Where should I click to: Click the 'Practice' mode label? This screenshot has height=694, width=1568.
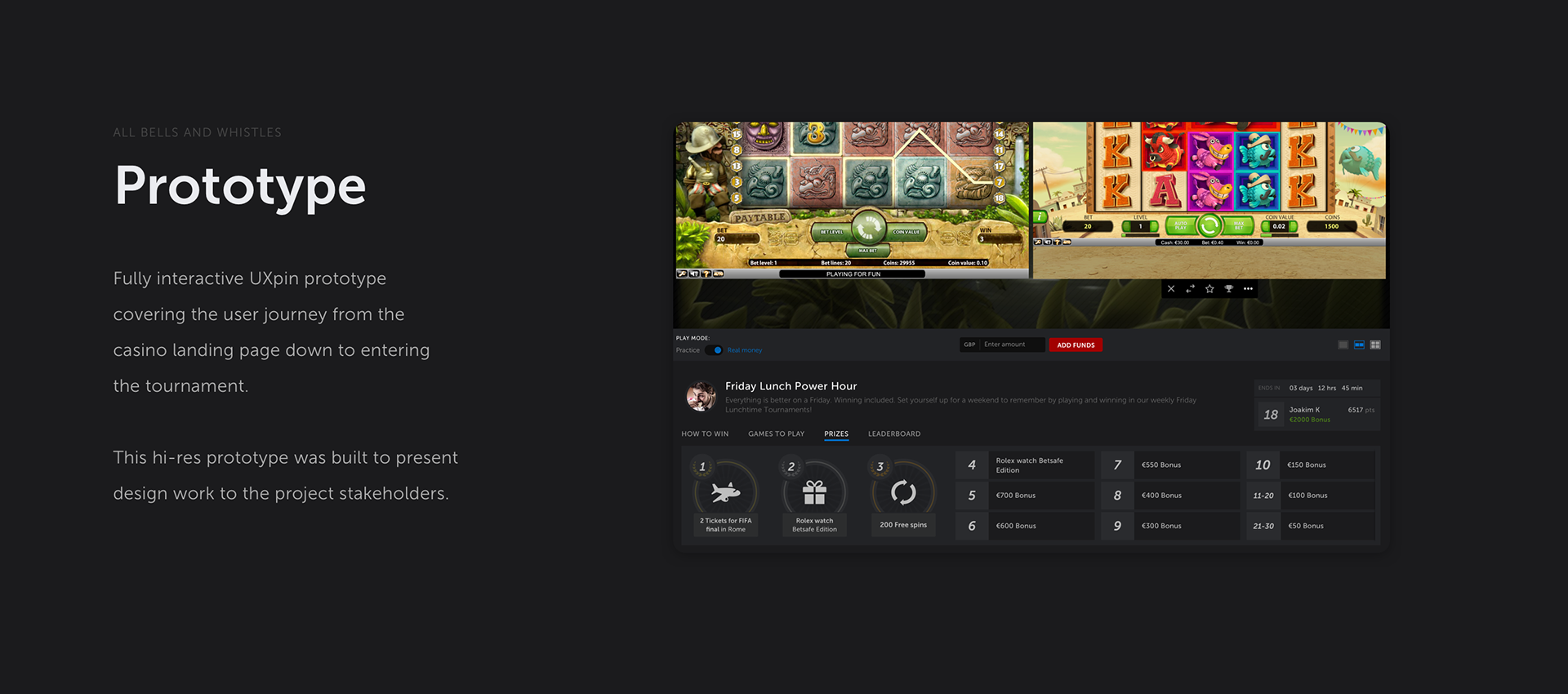pos(688,350)
